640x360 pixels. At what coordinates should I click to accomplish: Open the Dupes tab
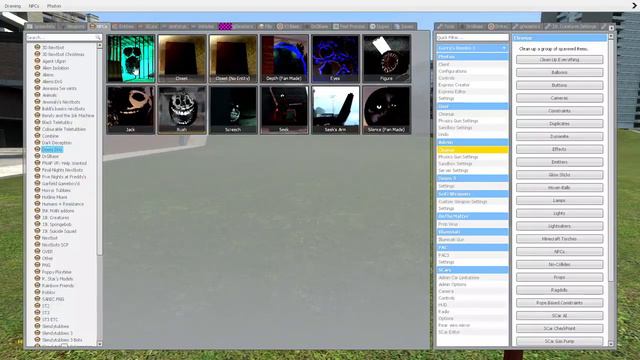(x=380, y=27)
